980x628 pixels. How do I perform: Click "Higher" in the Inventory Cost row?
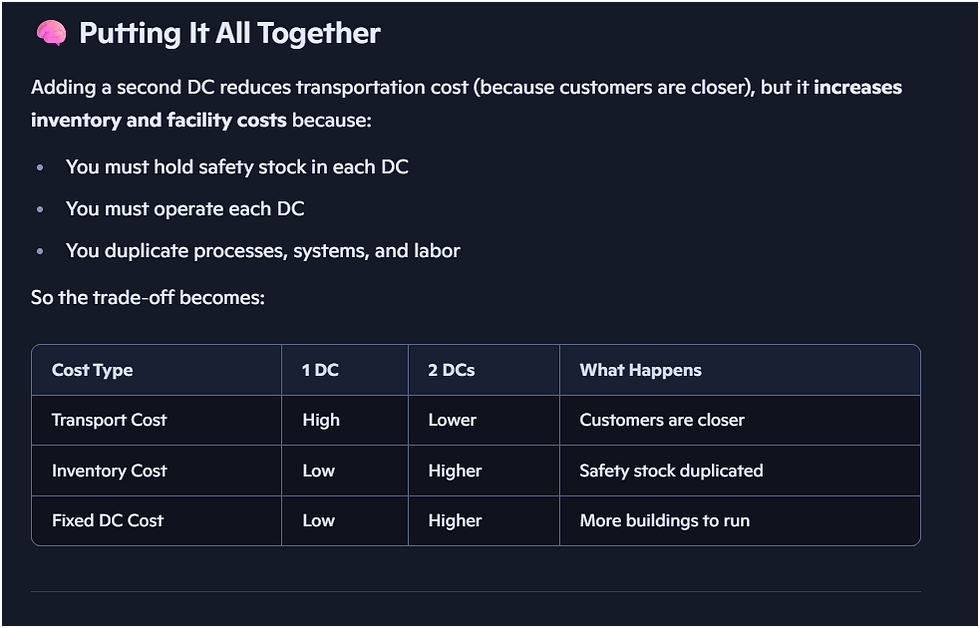(x=455, y=470)
